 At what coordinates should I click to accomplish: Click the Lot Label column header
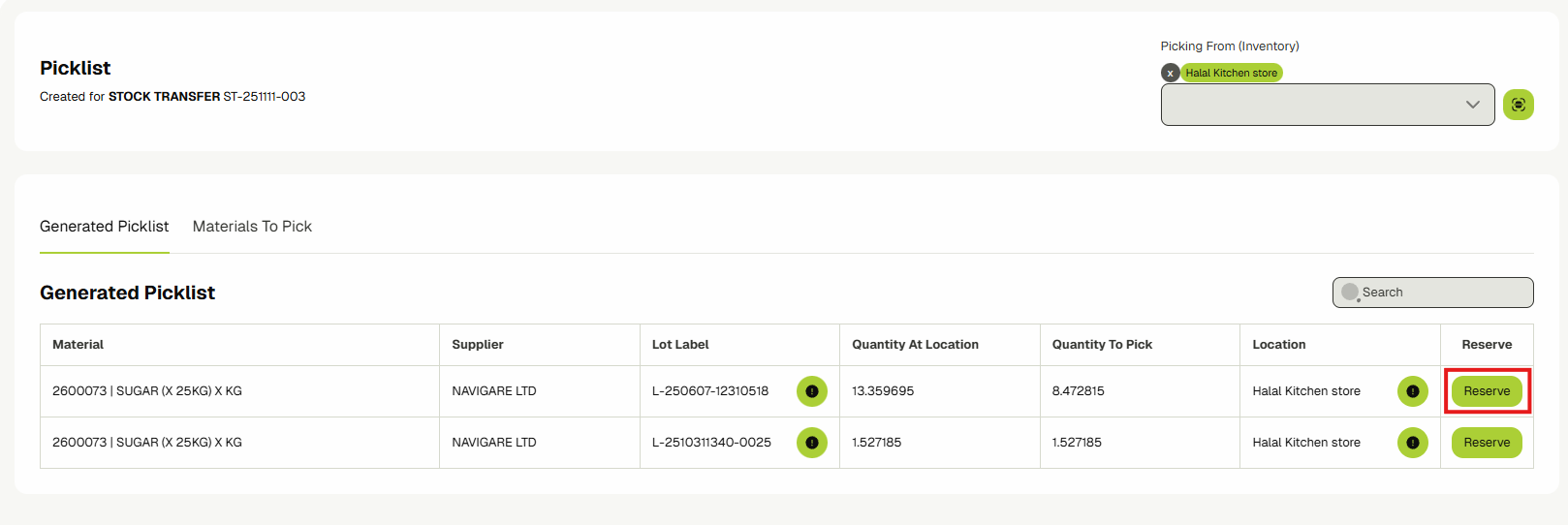[x=680, y=345]
